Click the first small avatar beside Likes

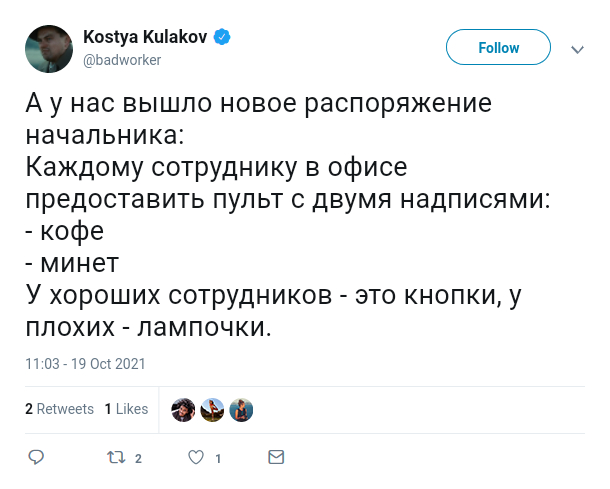point(182,409)
